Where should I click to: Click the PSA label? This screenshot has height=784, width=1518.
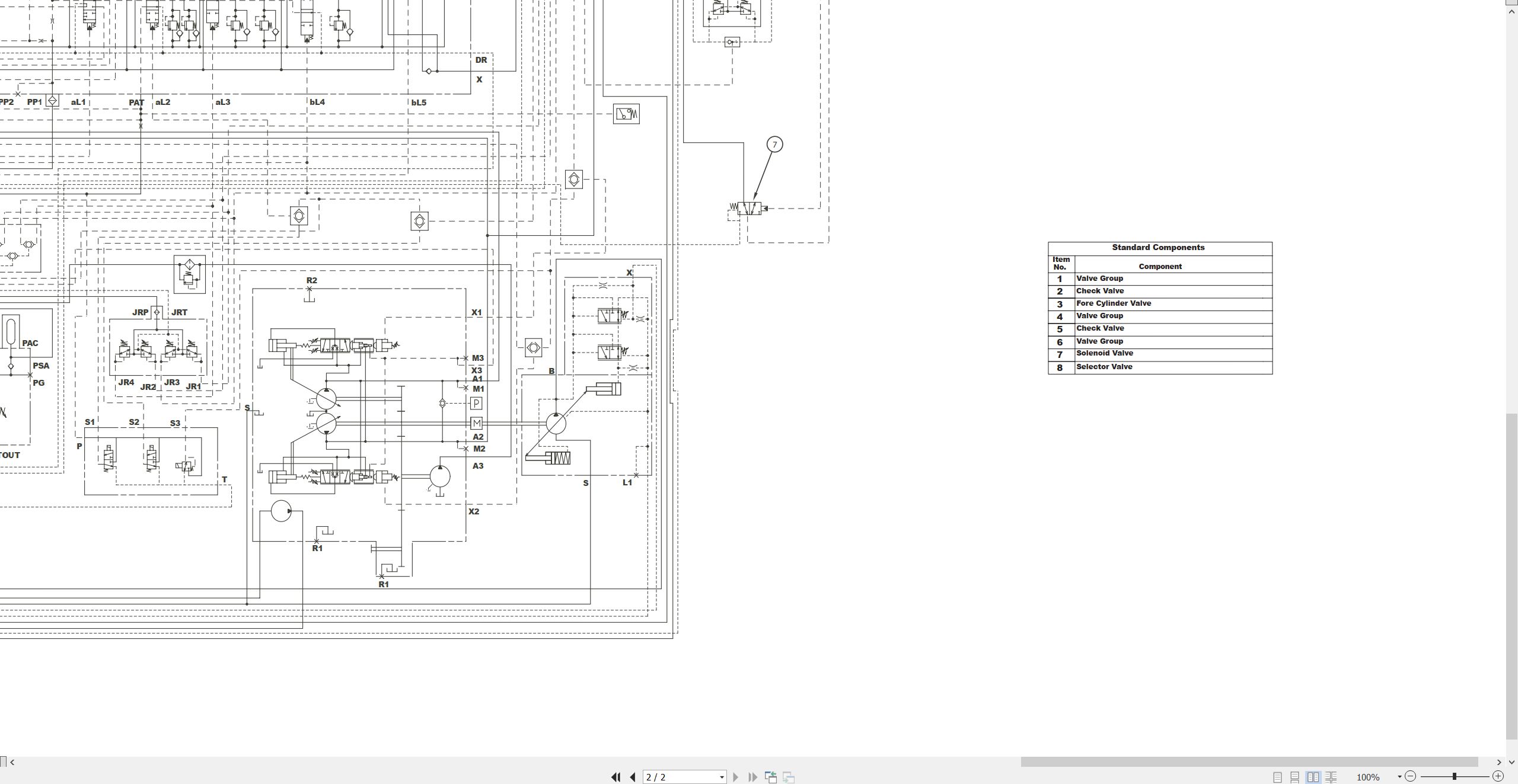pos(41,366)
